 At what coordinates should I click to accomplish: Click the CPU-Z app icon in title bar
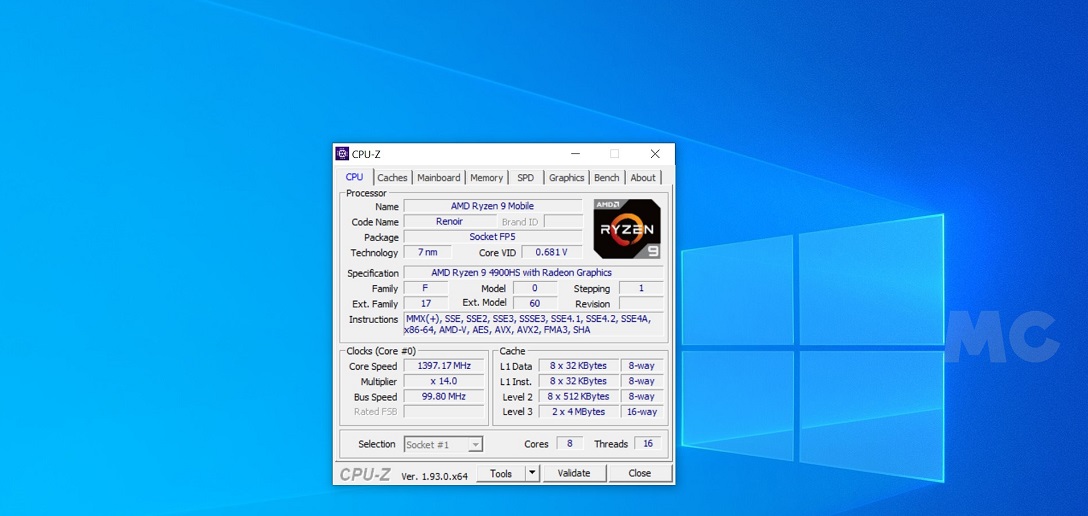point(342,154)
